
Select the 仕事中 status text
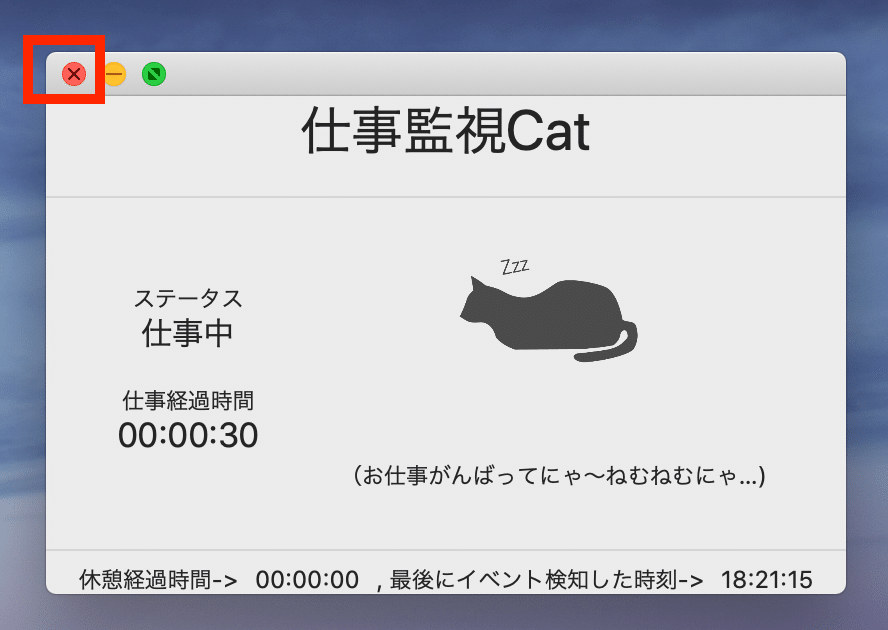click(187, 331)
